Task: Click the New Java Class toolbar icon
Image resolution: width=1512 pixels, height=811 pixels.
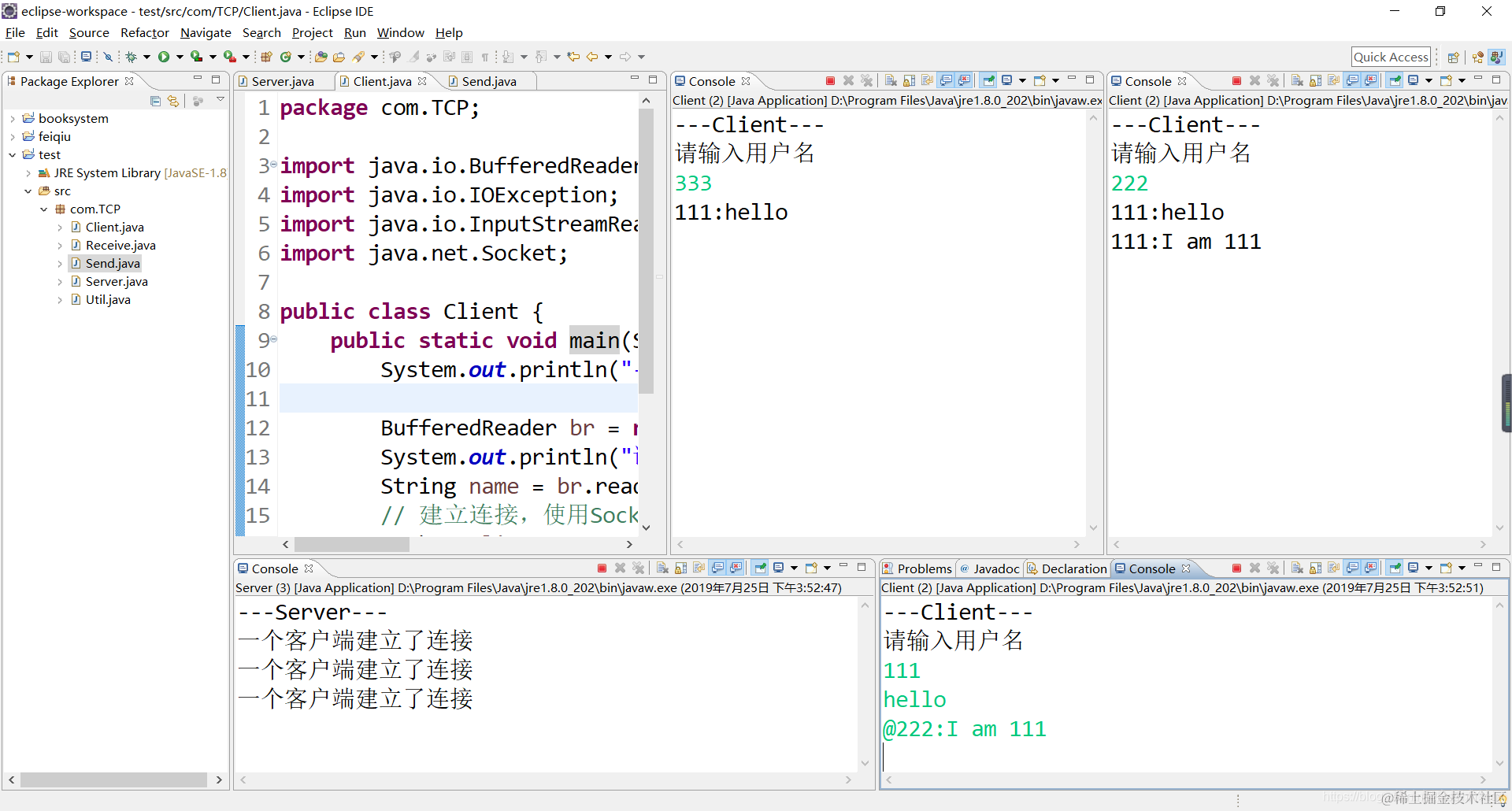Action: (x=286, y=57)
